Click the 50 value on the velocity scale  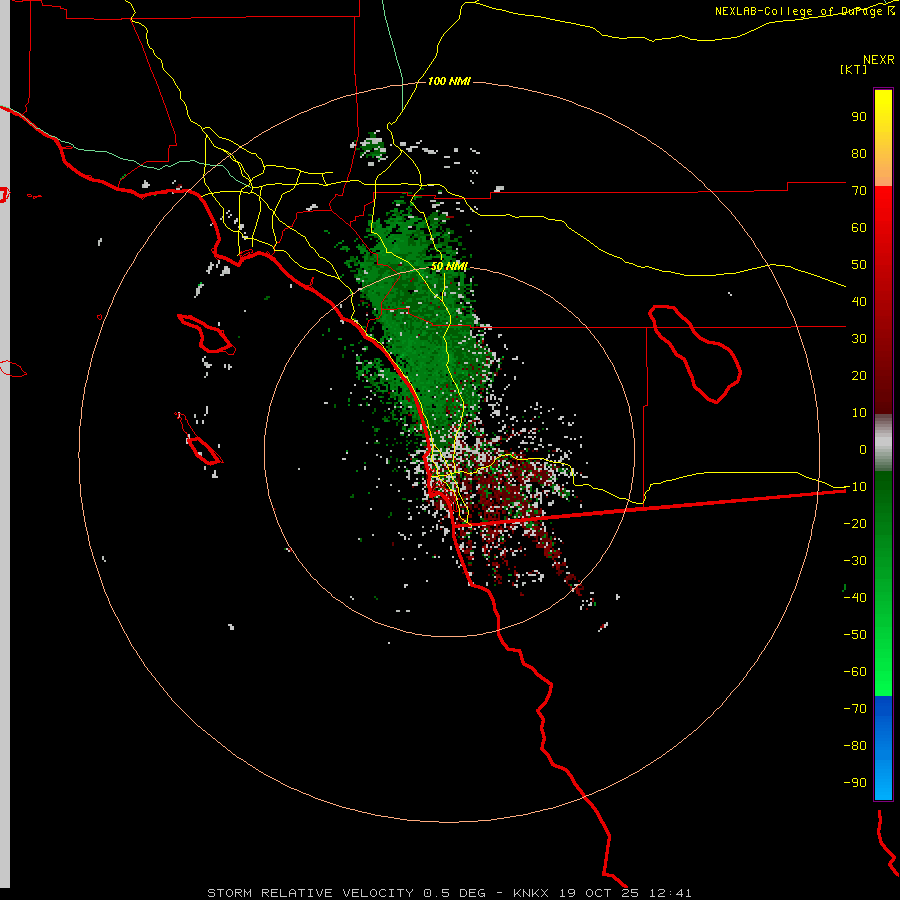click(x=859, y=265)
